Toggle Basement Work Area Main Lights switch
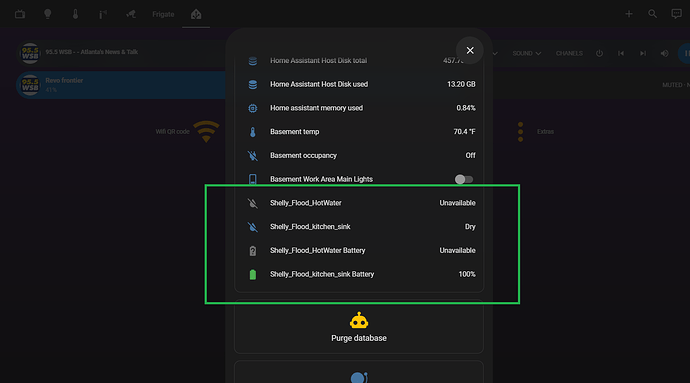 tap(464, 179)
